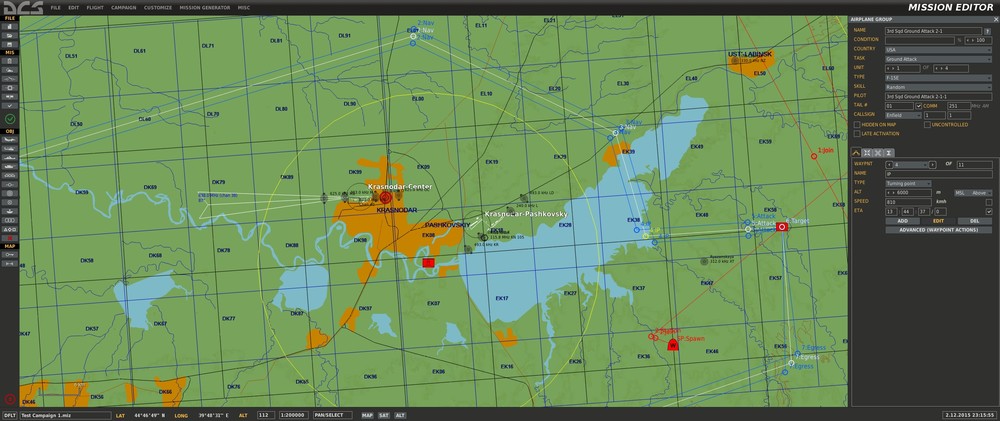Select the airplane group placement tool
1000x421 pixels.
(10, 140)
